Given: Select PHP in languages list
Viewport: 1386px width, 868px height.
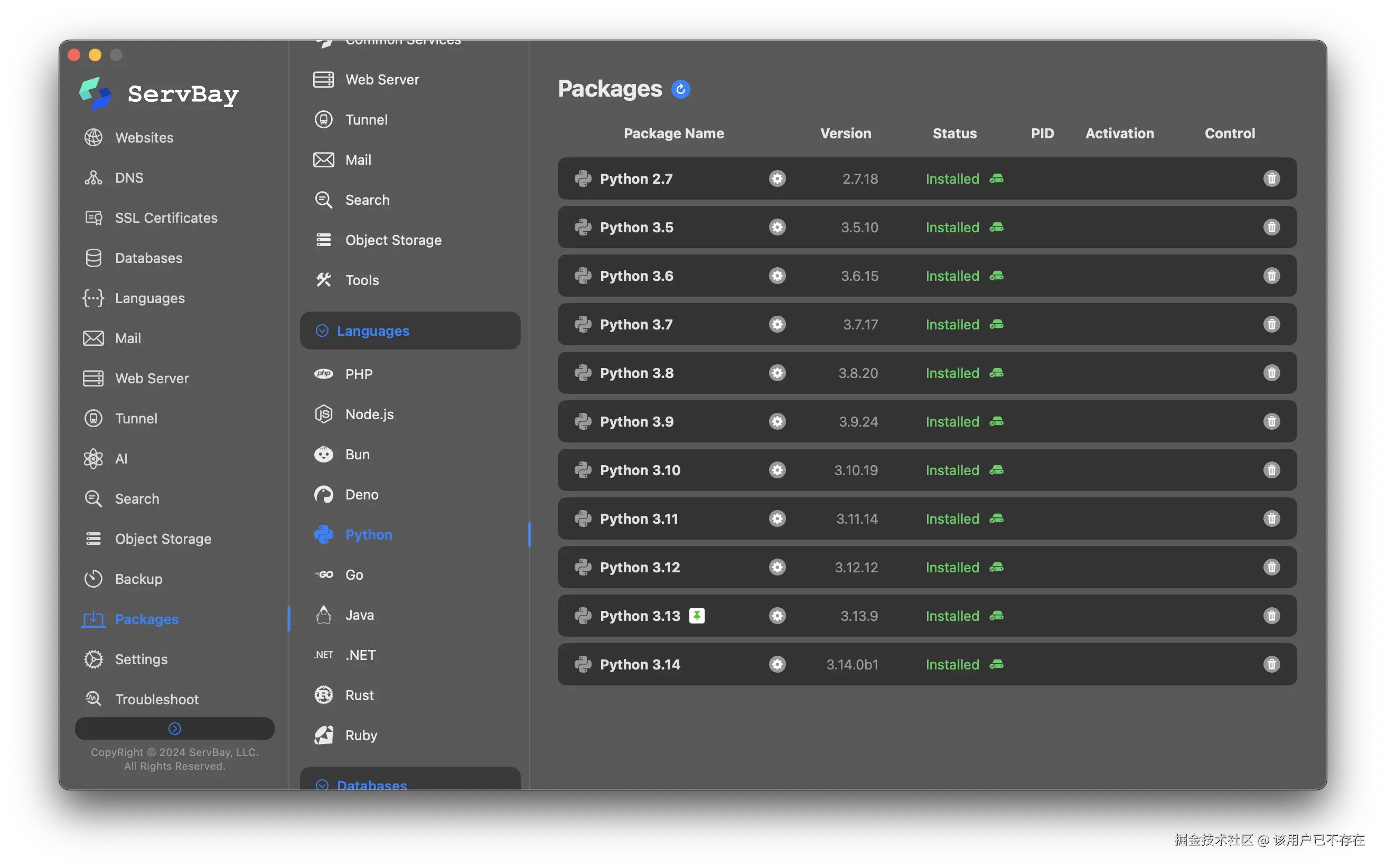Looking at the screenshot, I should coord(359,374).
